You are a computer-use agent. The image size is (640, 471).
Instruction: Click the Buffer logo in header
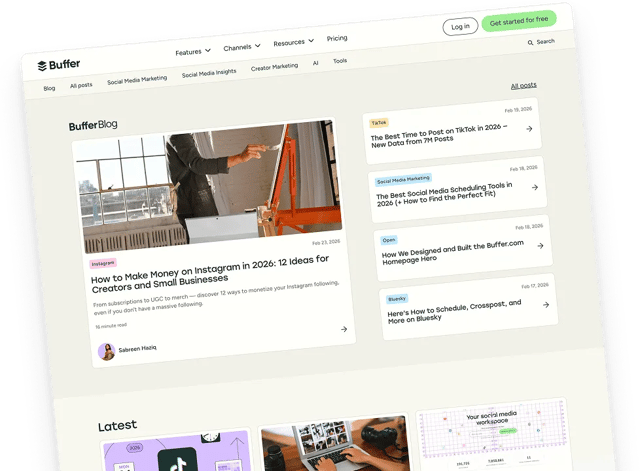pos(58,65)
